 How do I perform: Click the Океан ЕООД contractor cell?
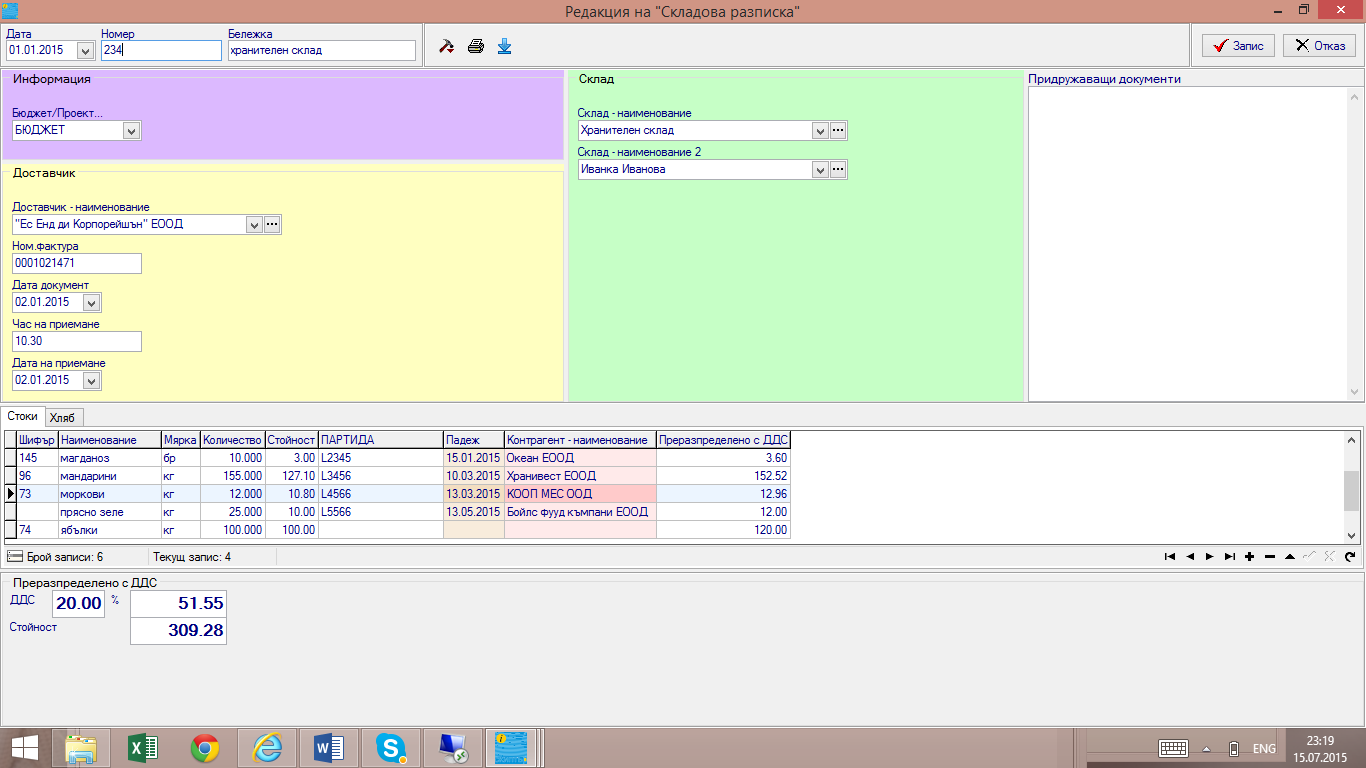(x=580, y=458)
